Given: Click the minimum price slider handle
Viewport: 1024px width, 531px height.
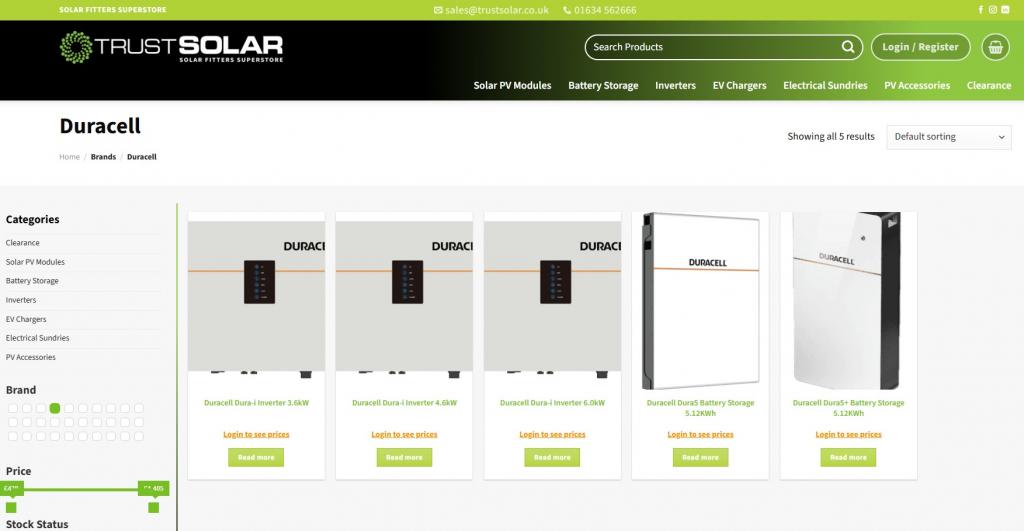Looking at the screenshot, I should tap(11, 507).
